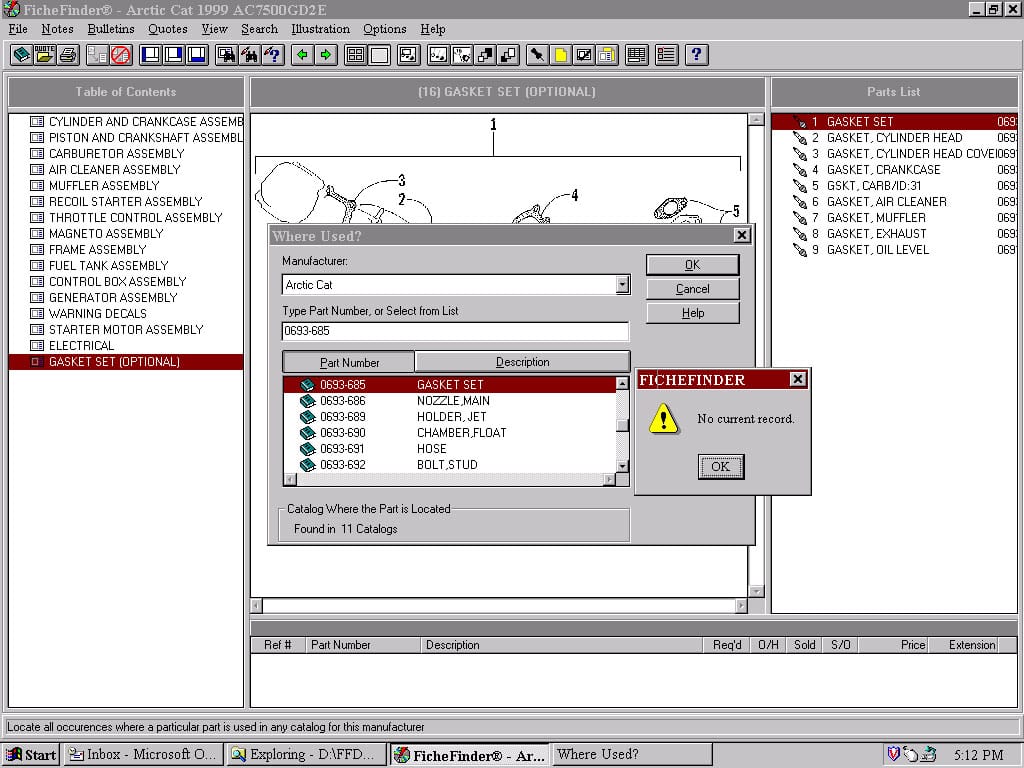Select MAGNETO ASSEMBLY in Table of Contents
The height and width of the screenshot is (768, 1024).
click(x=106, y=234)
